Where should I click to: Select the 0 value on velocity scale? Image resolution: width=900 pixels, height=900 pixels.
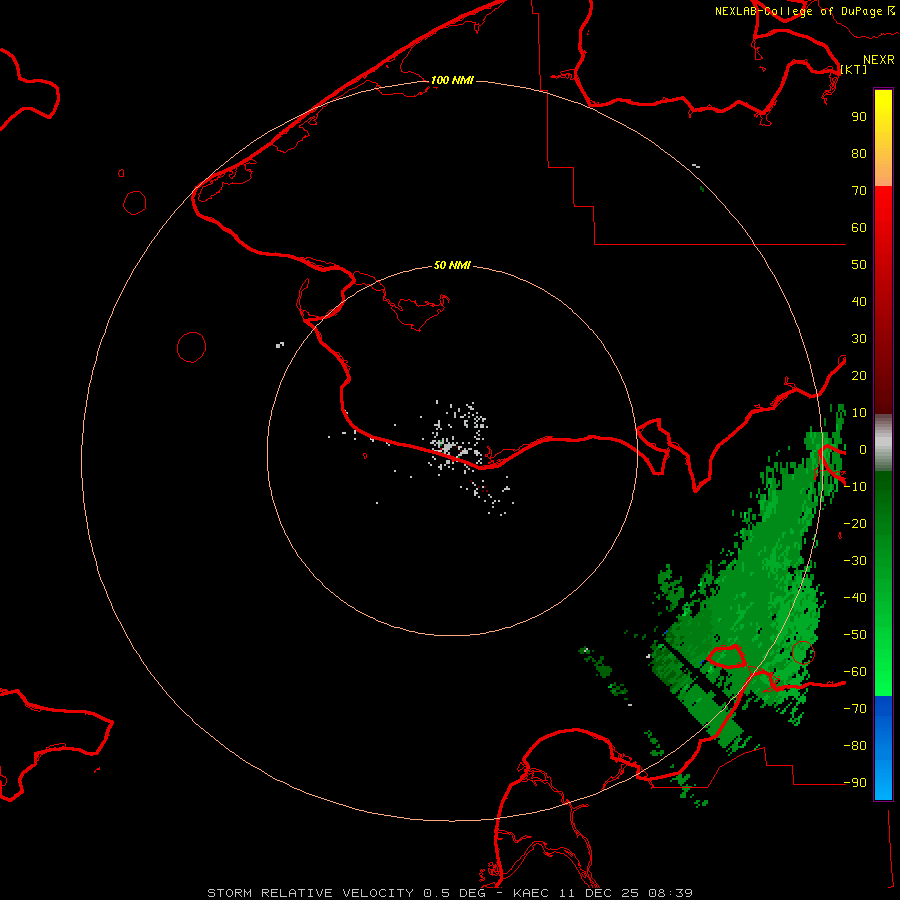(x=863, y=449)
